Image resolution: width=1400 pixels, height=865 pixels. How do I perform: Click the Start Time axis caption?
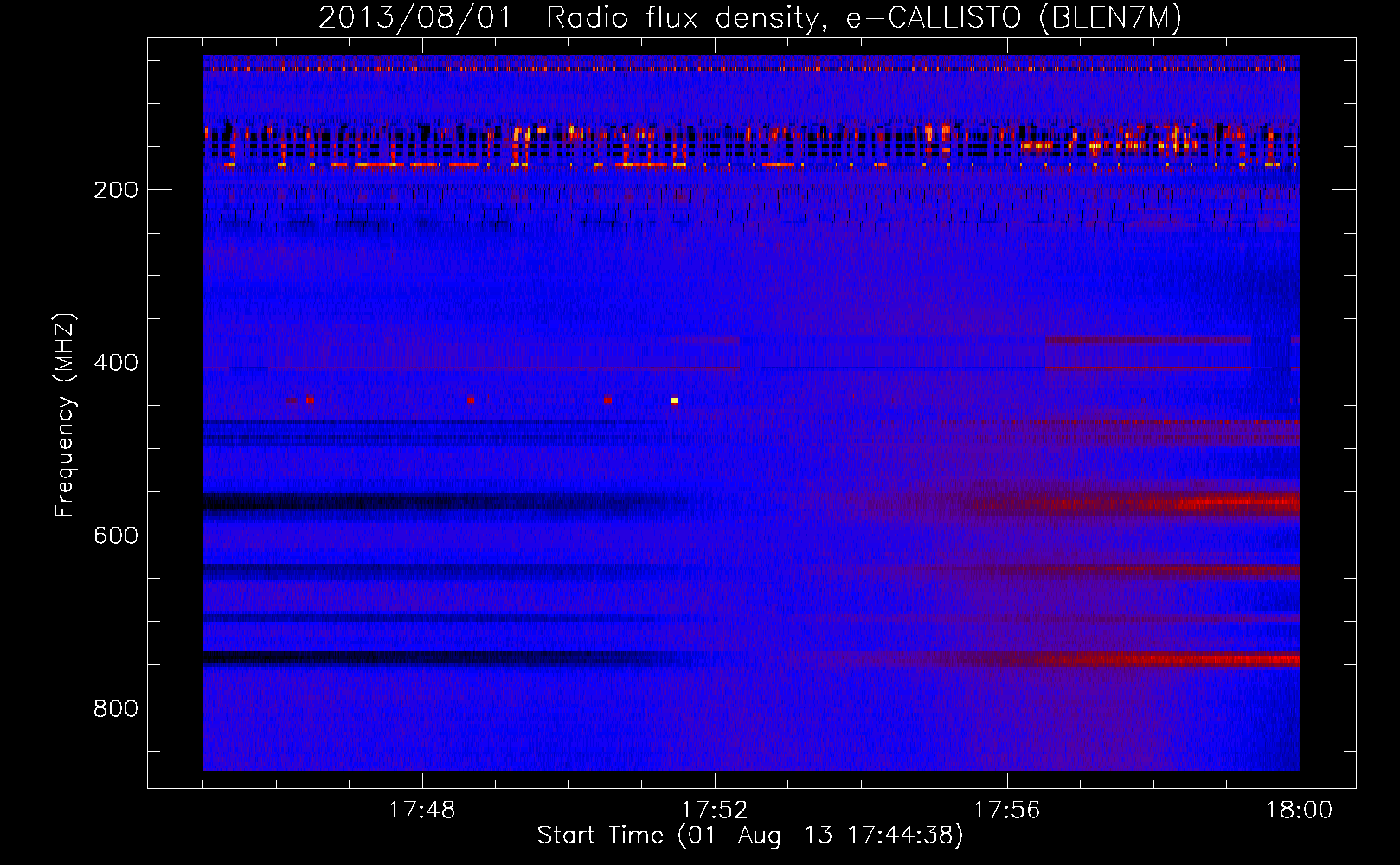tap(750, 836)
